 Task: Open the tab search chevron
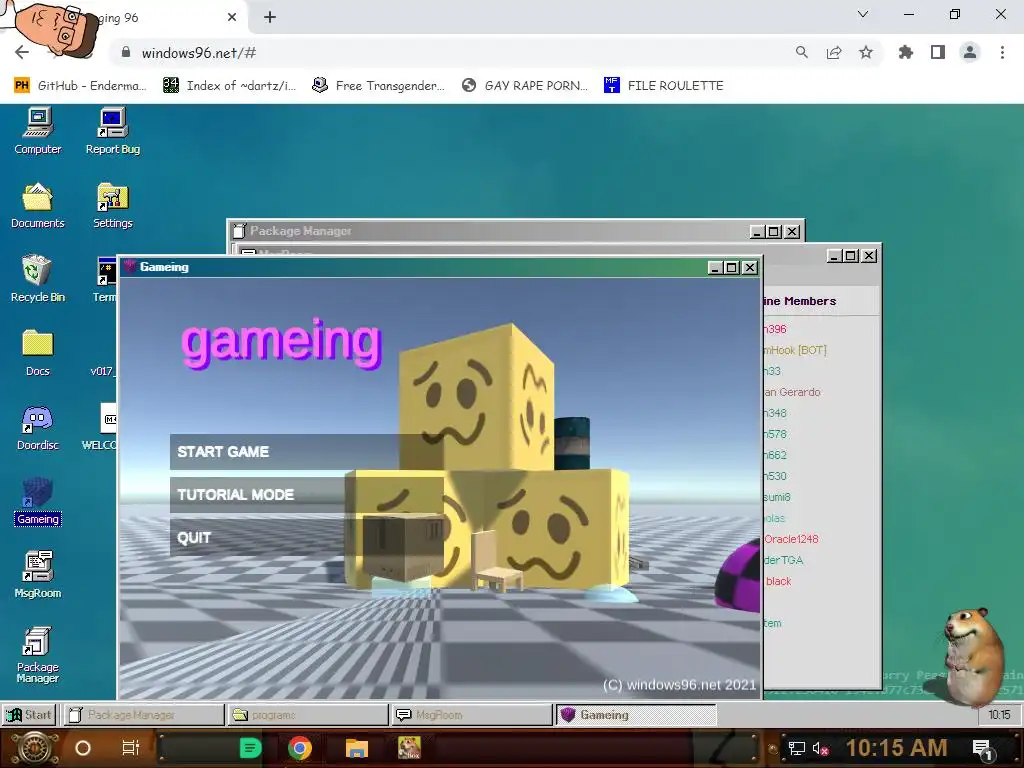pos(863,14)
